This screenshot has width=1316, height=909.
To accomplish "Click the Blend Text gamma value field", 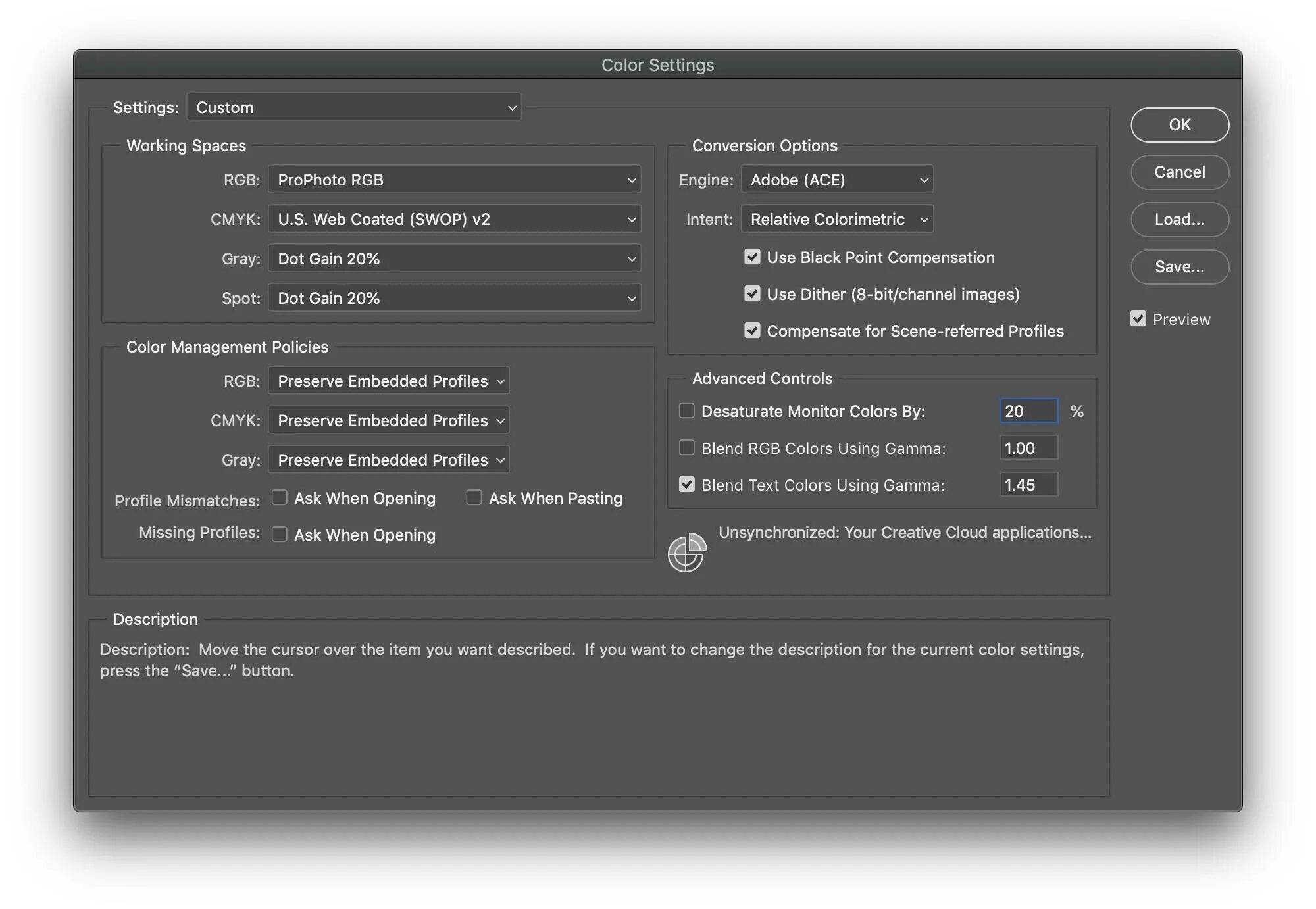I will (x=1028, y=485).
